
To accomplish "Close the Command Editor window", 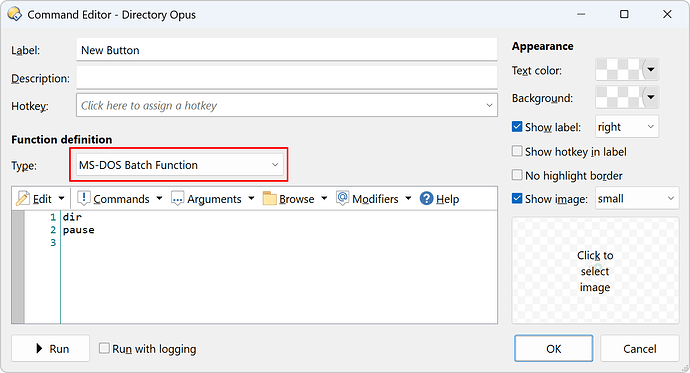I will pos(667,14).
